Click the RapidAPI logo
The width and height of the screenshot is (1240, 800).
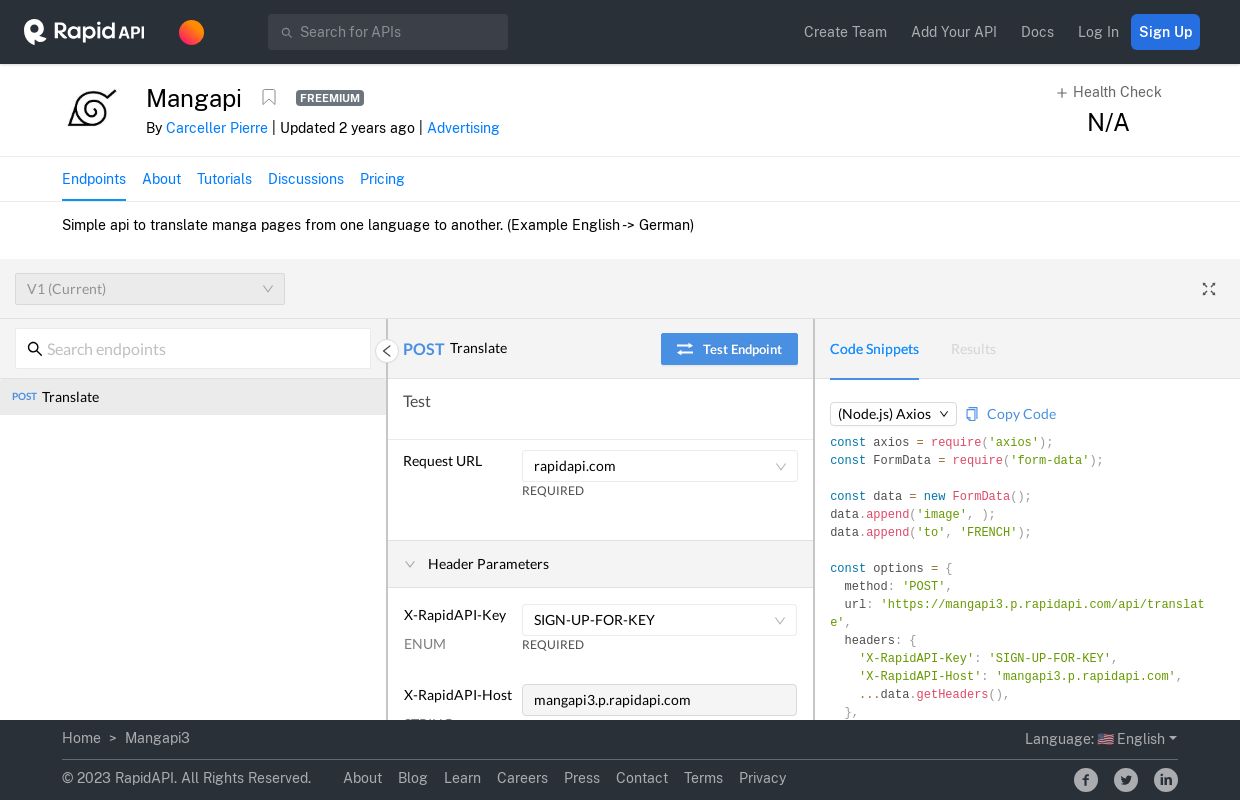84,32
